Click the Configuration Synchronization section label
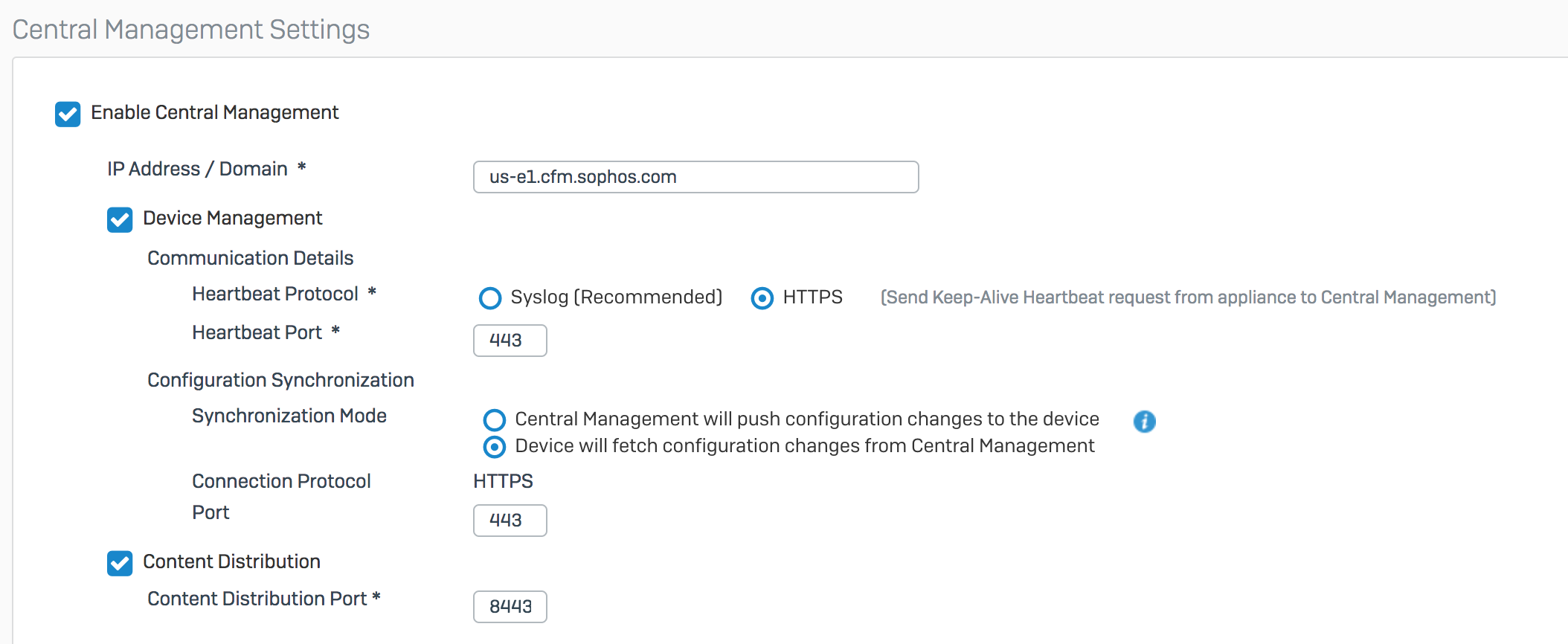This screenshot has width=1568, height=644. [280, 380]
